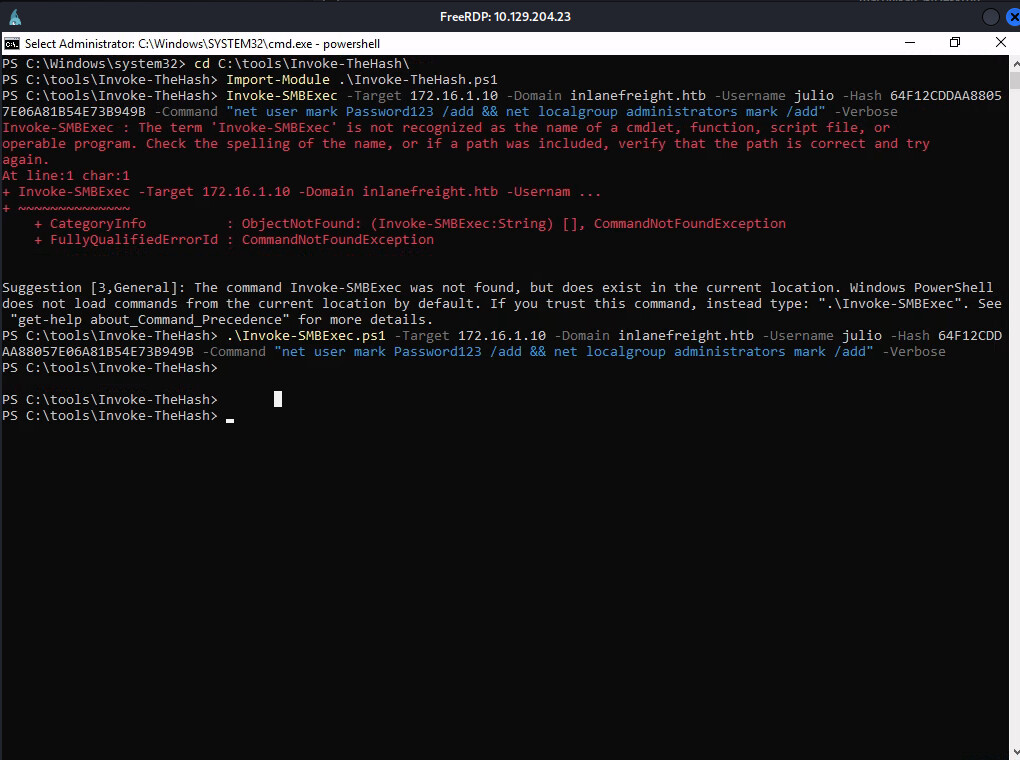The image size is (1020, 760).
Task: Click the white block cursor on the prompt line
Action: (278, 399)
